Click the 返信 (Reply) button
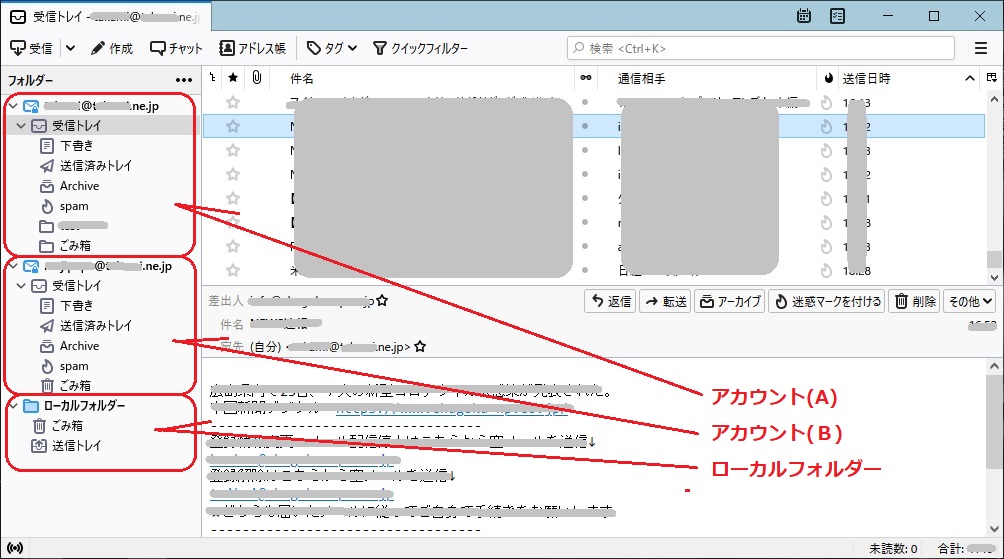The width and height of the screenshot is (1004, 559). [608, 301]
